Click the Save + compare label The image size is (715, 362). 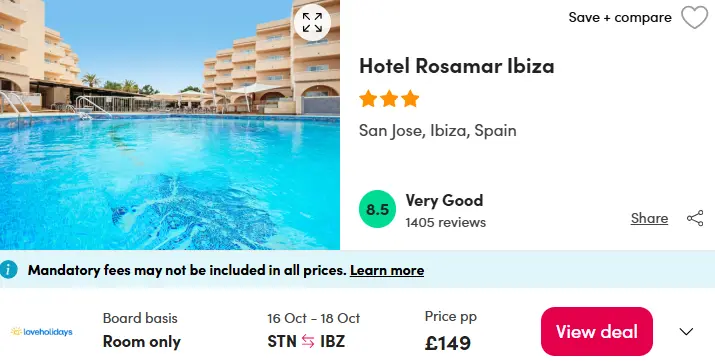pos(620,17)
